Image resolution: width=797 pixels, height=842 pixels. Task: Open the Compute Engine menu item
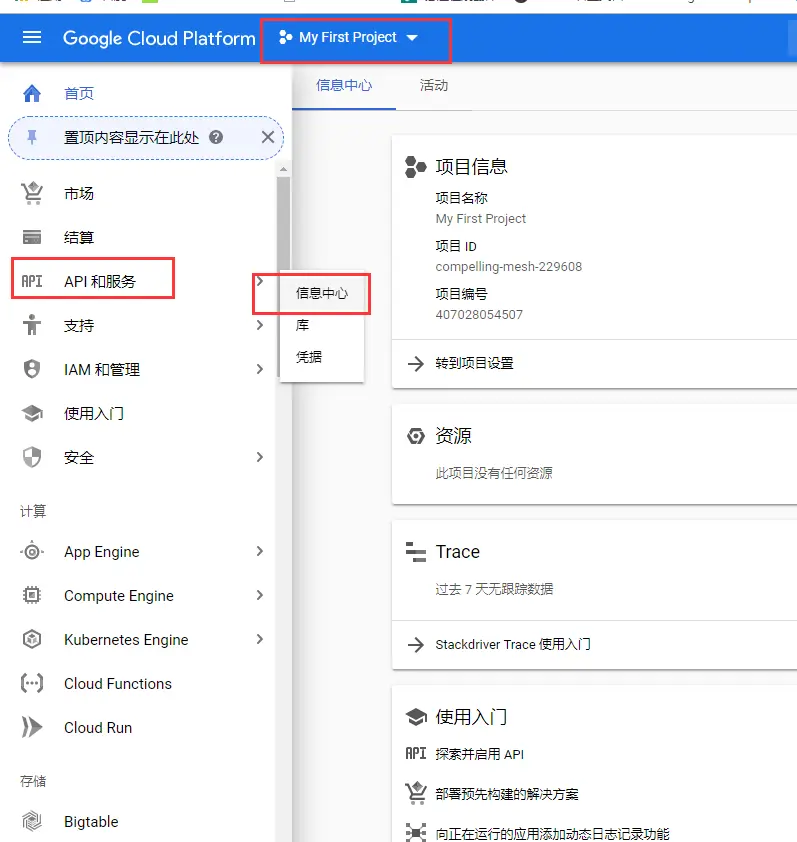[119, 596]
